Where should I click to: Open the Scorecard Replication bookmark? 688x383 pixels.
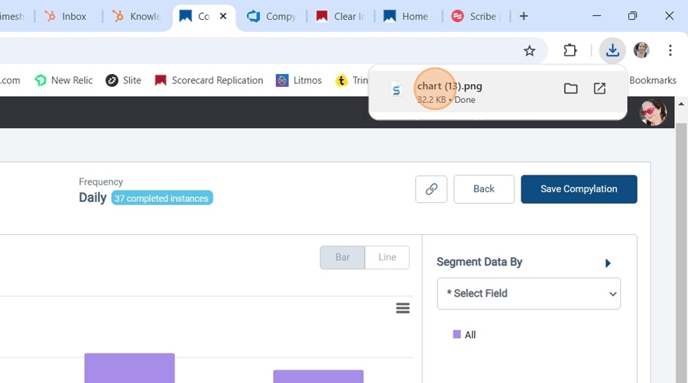tap(209, 80)
